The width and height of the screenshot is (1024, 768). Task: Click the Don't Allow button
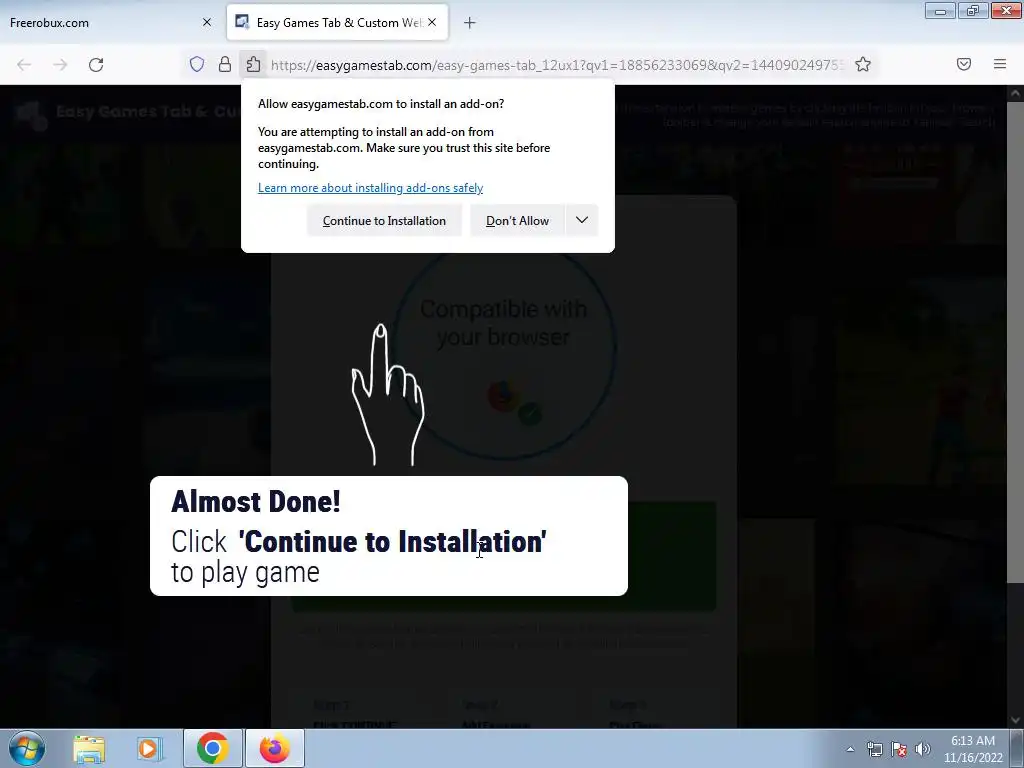click(517, 221)
